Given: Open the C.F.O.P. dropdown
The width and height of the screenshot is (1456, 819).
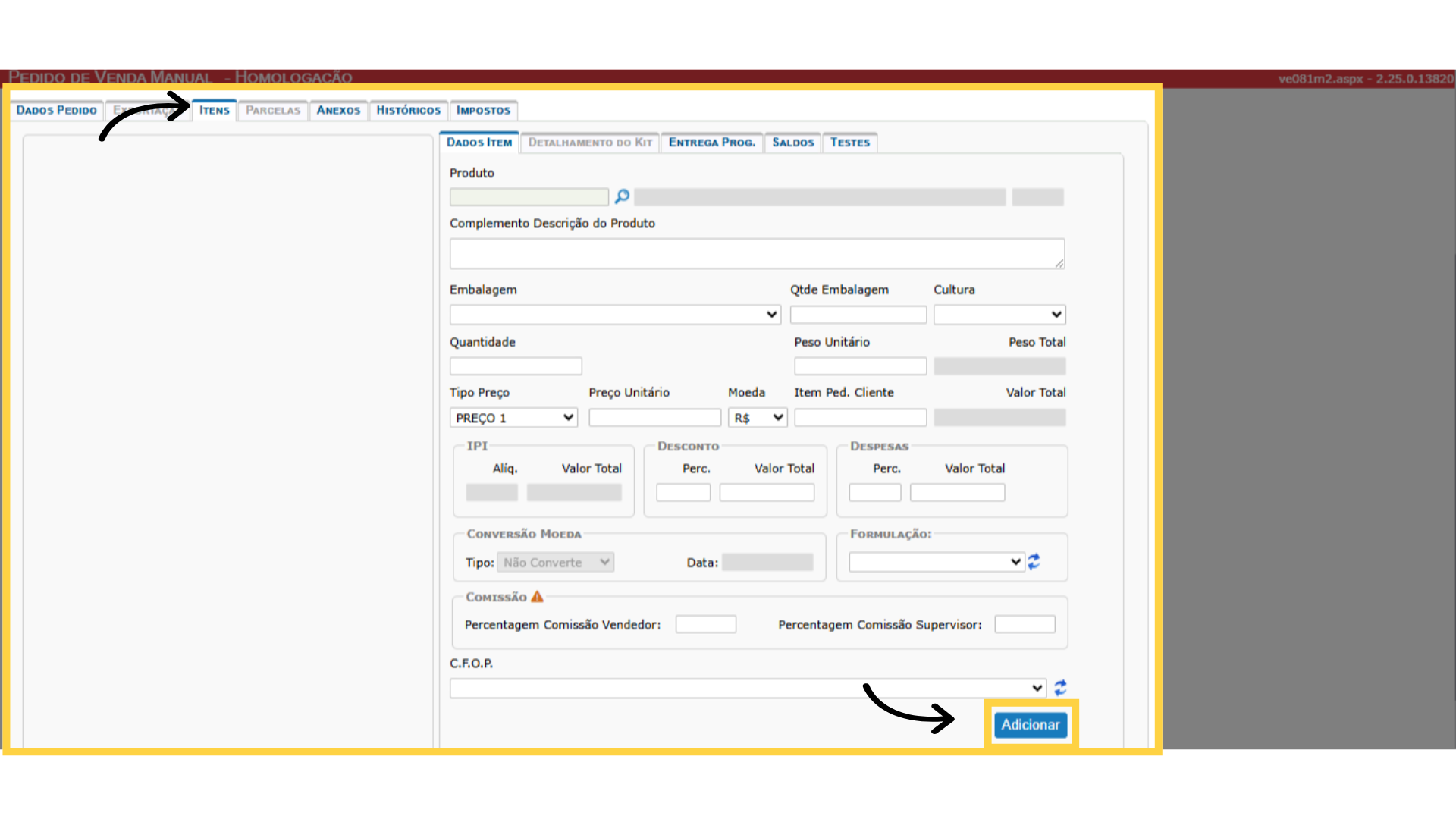Looking at the screenshot, I should point(748,689).
